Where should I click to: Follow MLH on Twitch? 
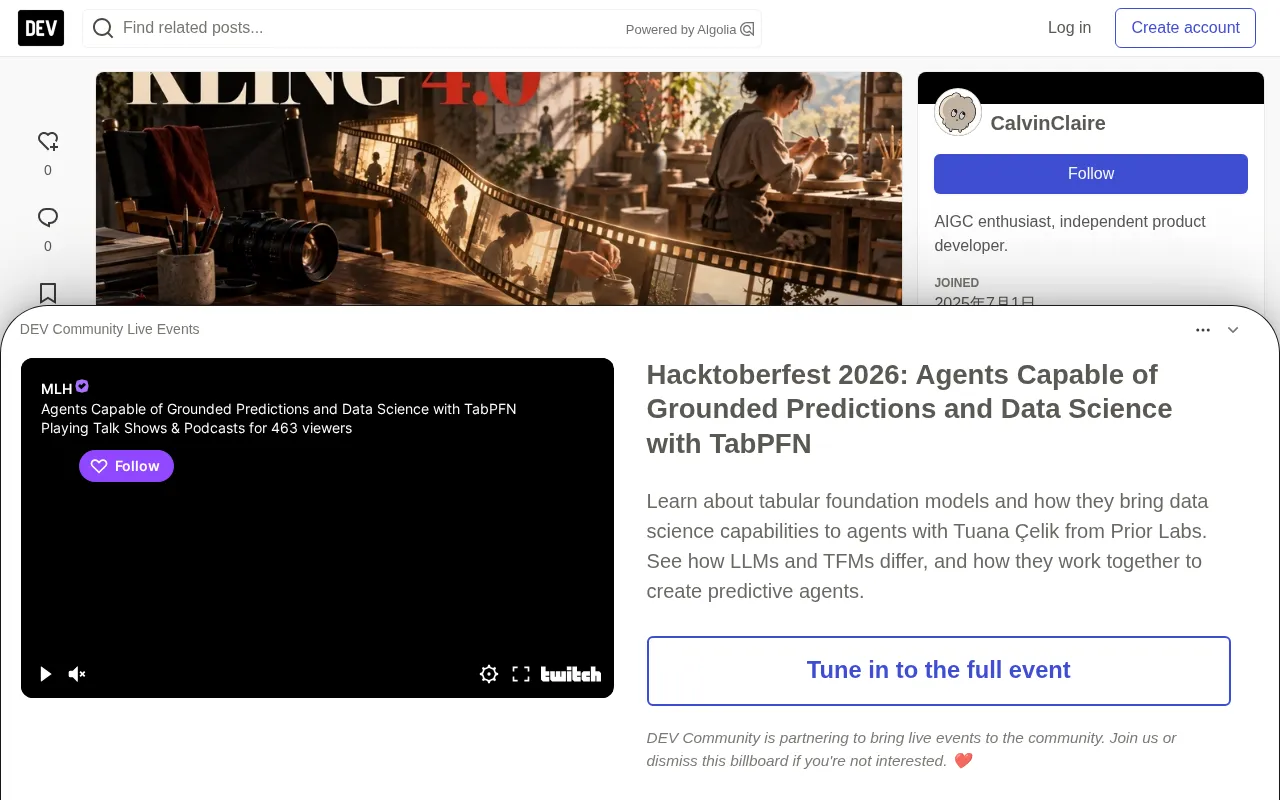[126, 466]
